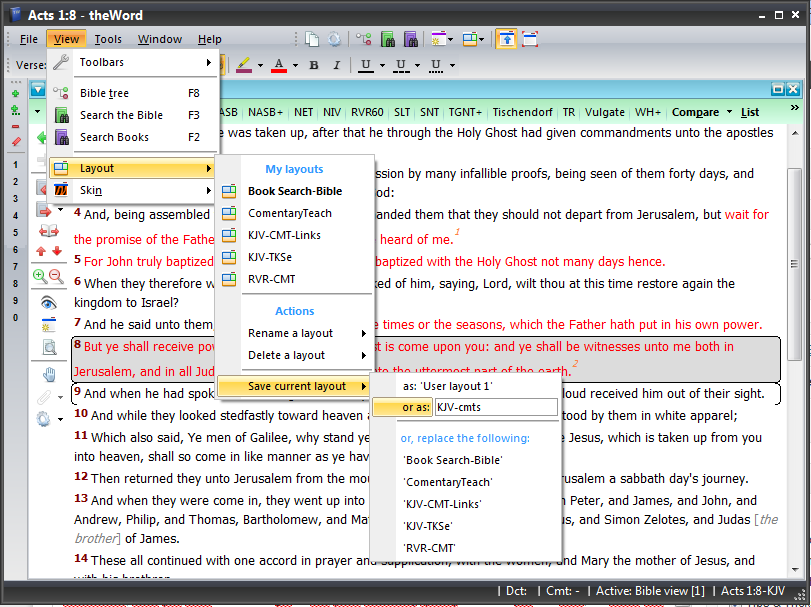
Task: Toggle italic formatting
Action: pyautogui.click(x=337, y=65)
